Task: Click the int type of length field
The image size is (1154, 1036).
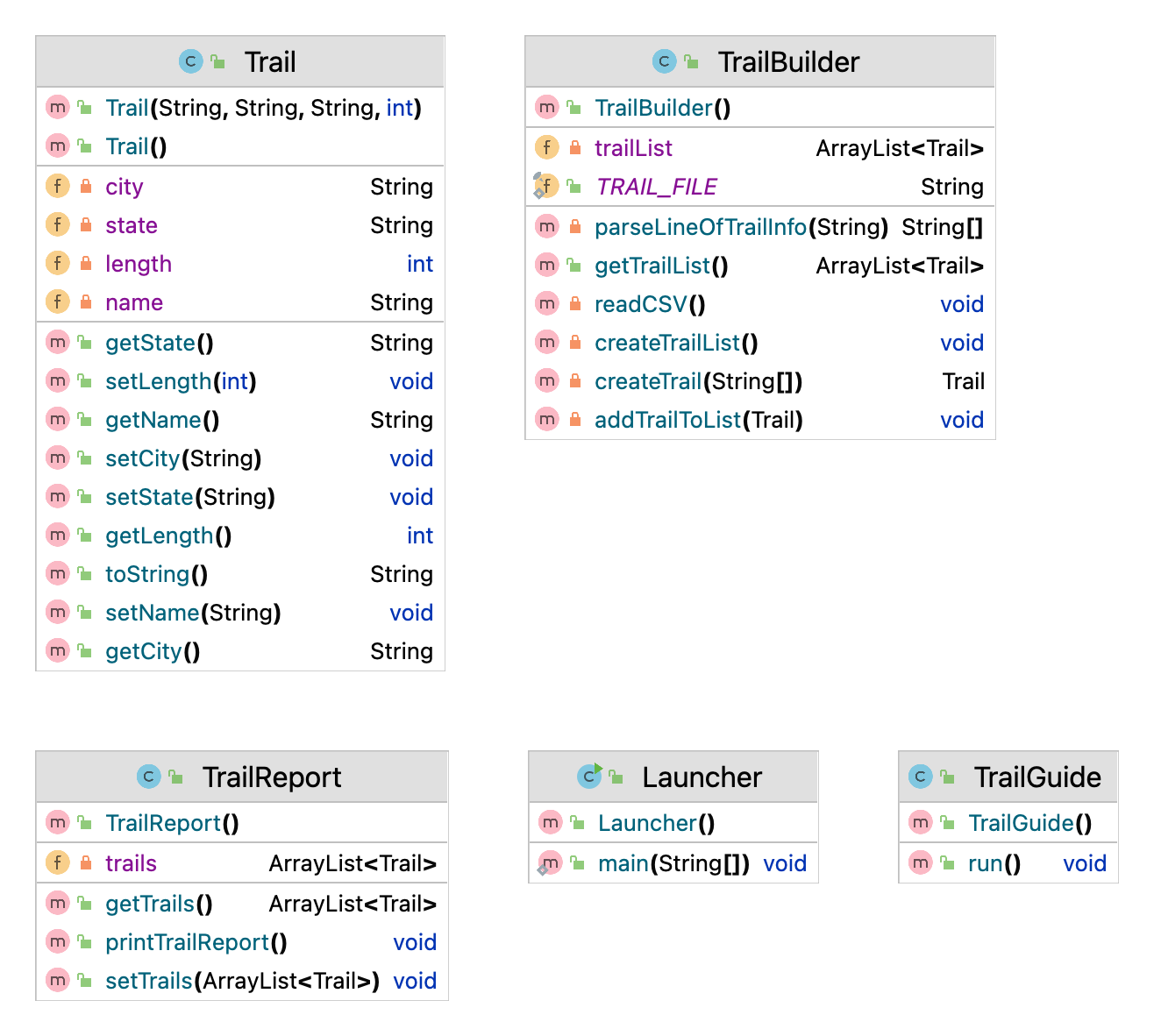Action: [x=420, y=263]
